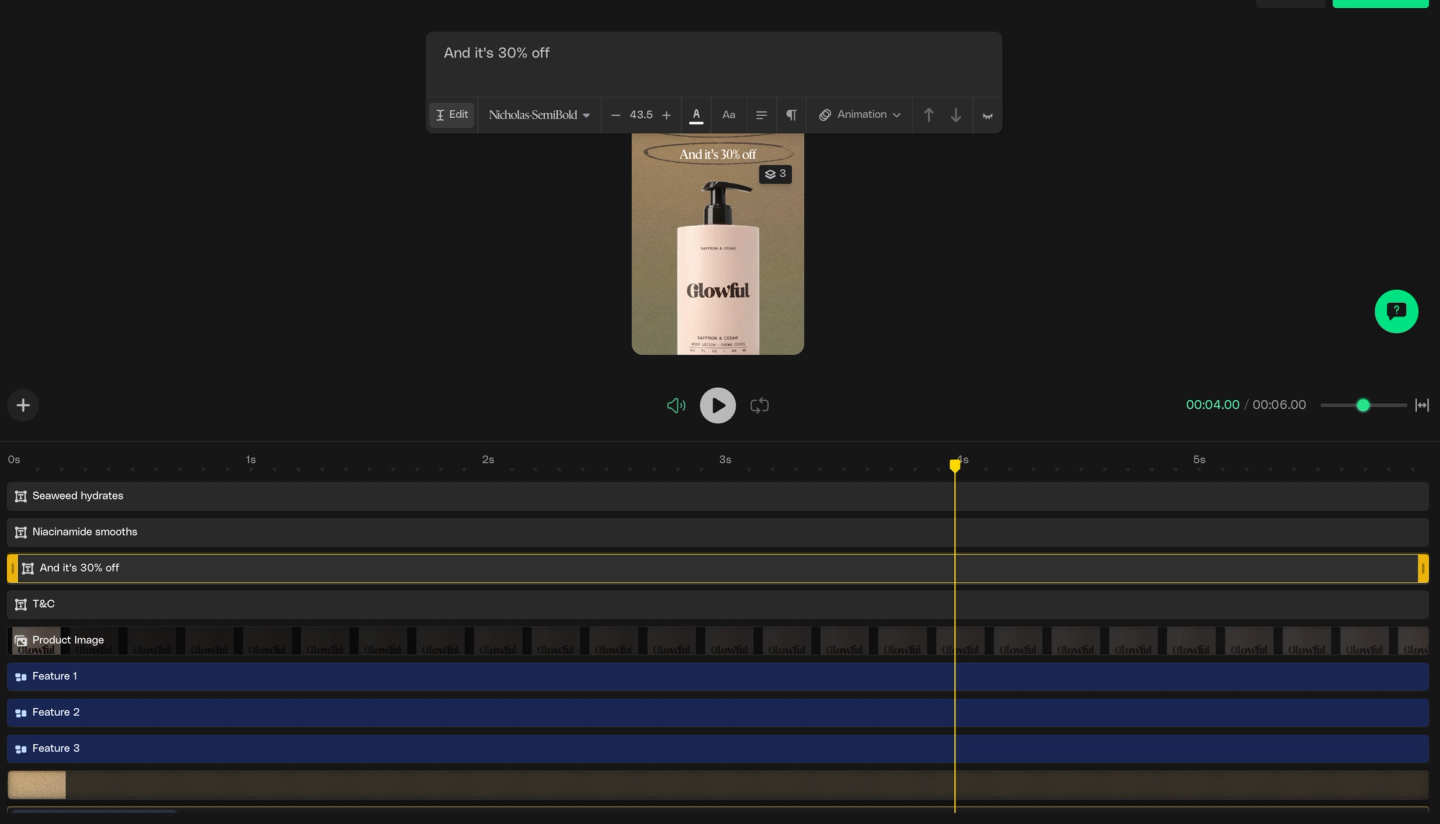Move layer up with the up arrow
This screenshot has height=824, width=1440.
click(928, 115)
